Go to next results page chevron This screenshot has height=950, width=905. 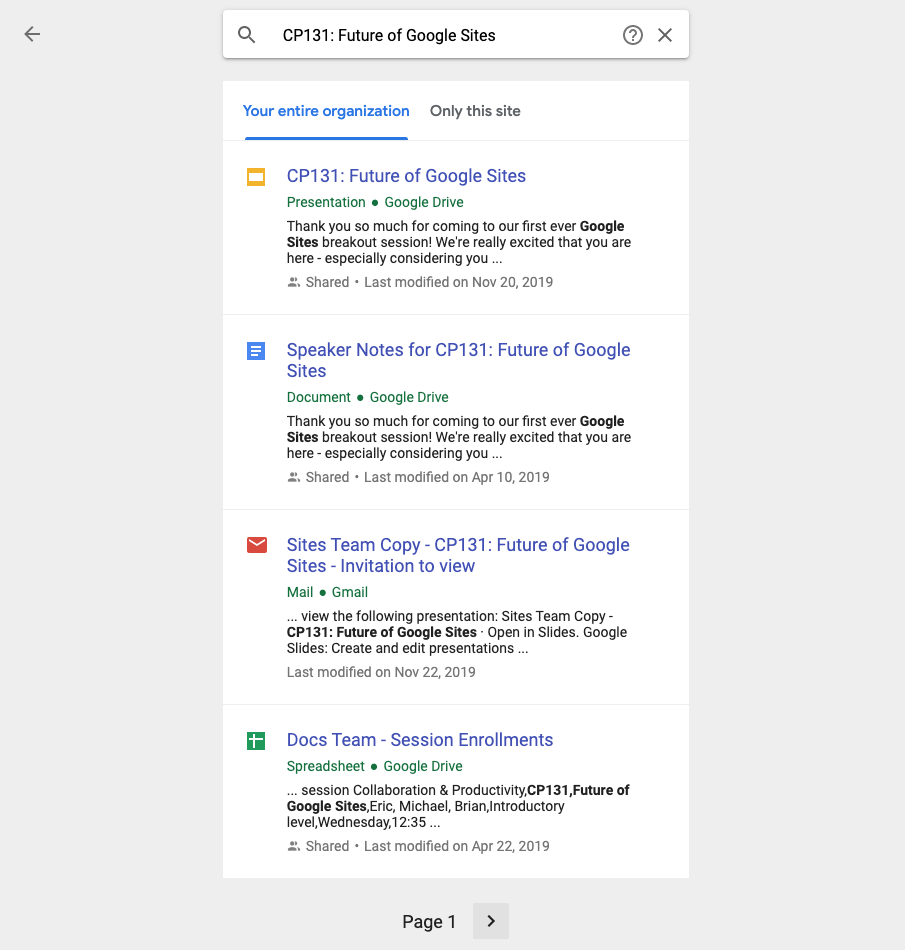(x=491, y=921)
